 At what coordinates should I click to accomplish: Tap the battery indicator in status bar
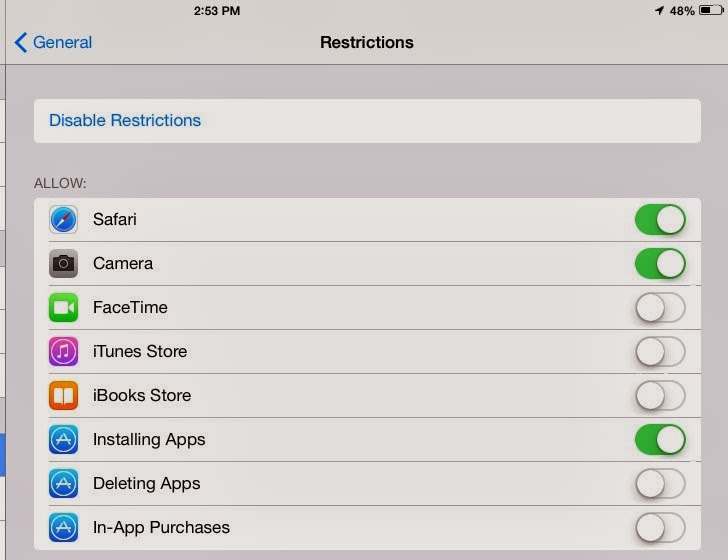(x=709, y=11)
